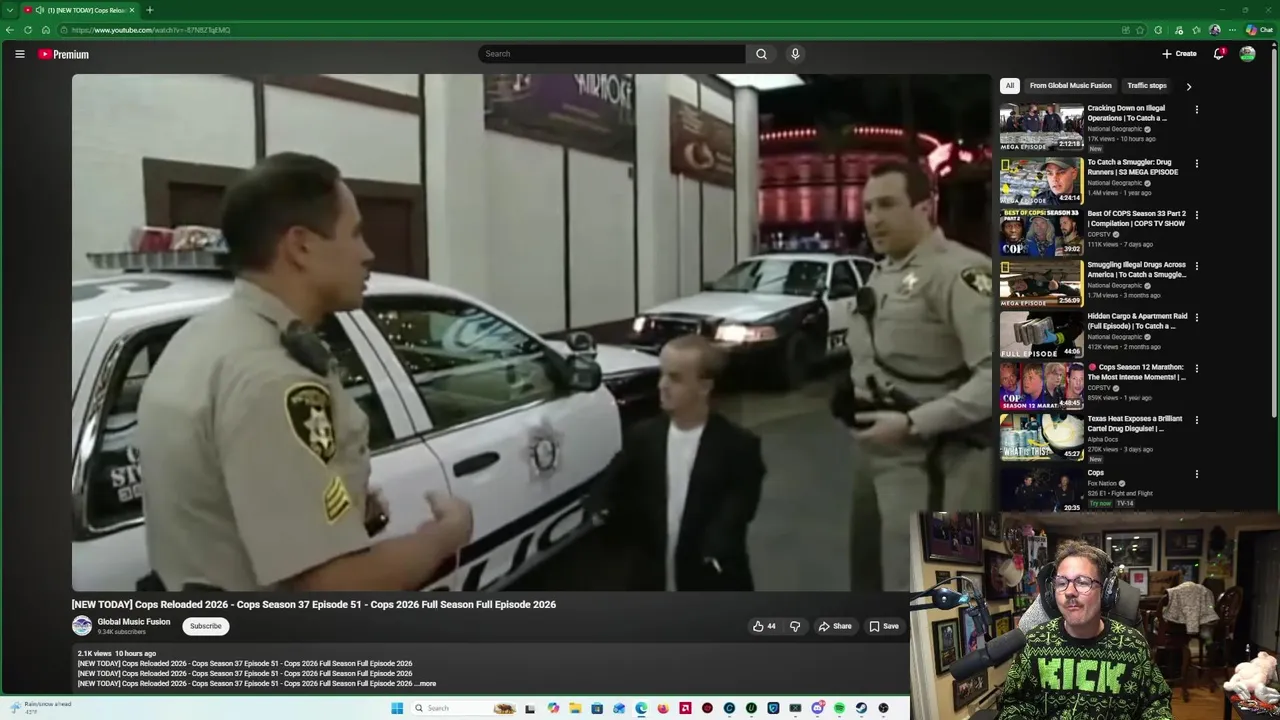Add page to favorites star icon
Image resolution: width=1280 pixels, height=720 pixels.
[x=1140, y=30]
